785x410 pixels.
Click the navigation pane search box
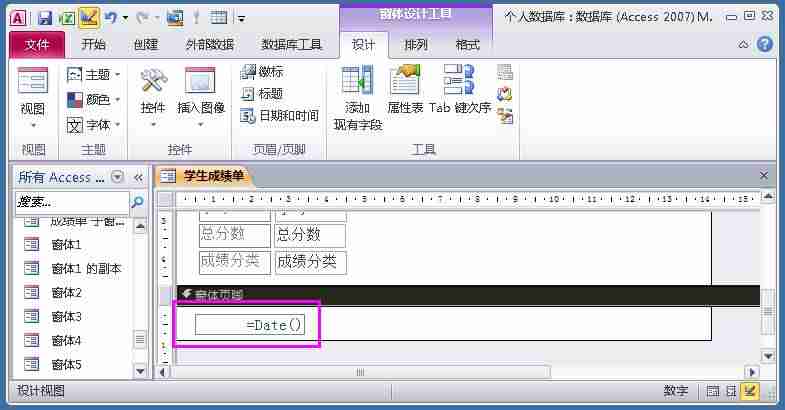pos(72,202)
